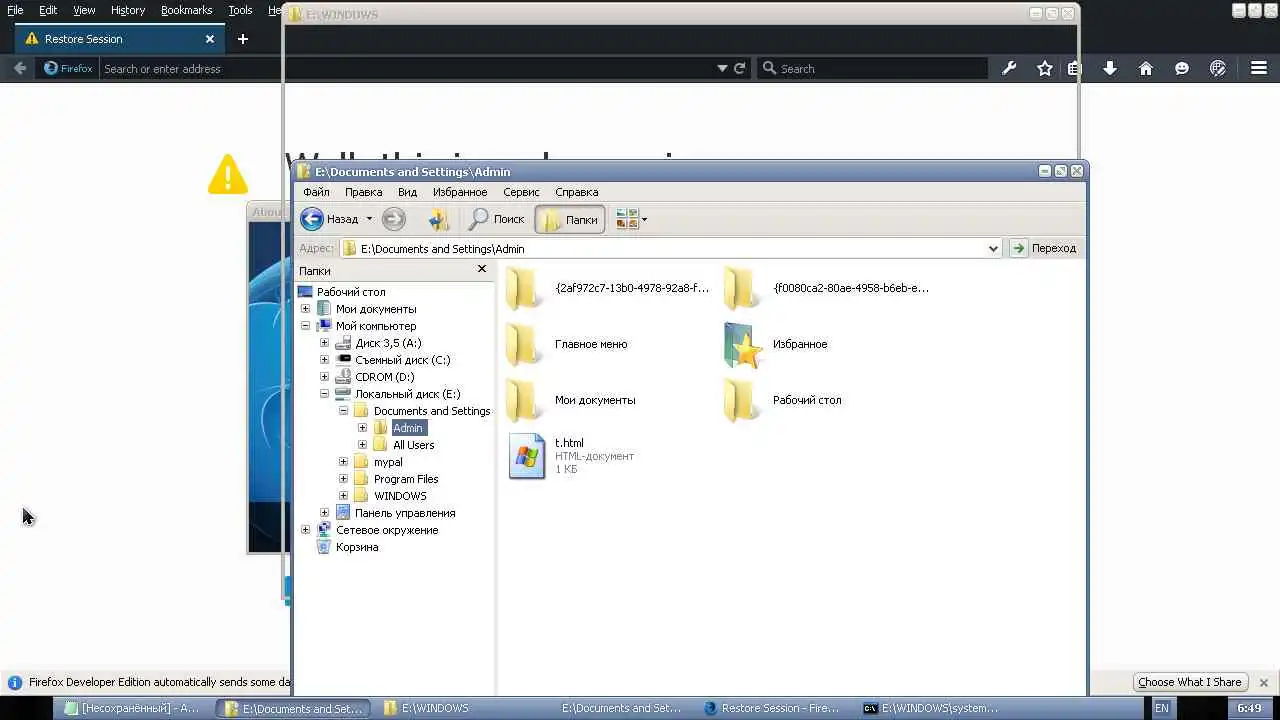
Task: Expand Мои документы tree node
Action: [x=306, y=309]
